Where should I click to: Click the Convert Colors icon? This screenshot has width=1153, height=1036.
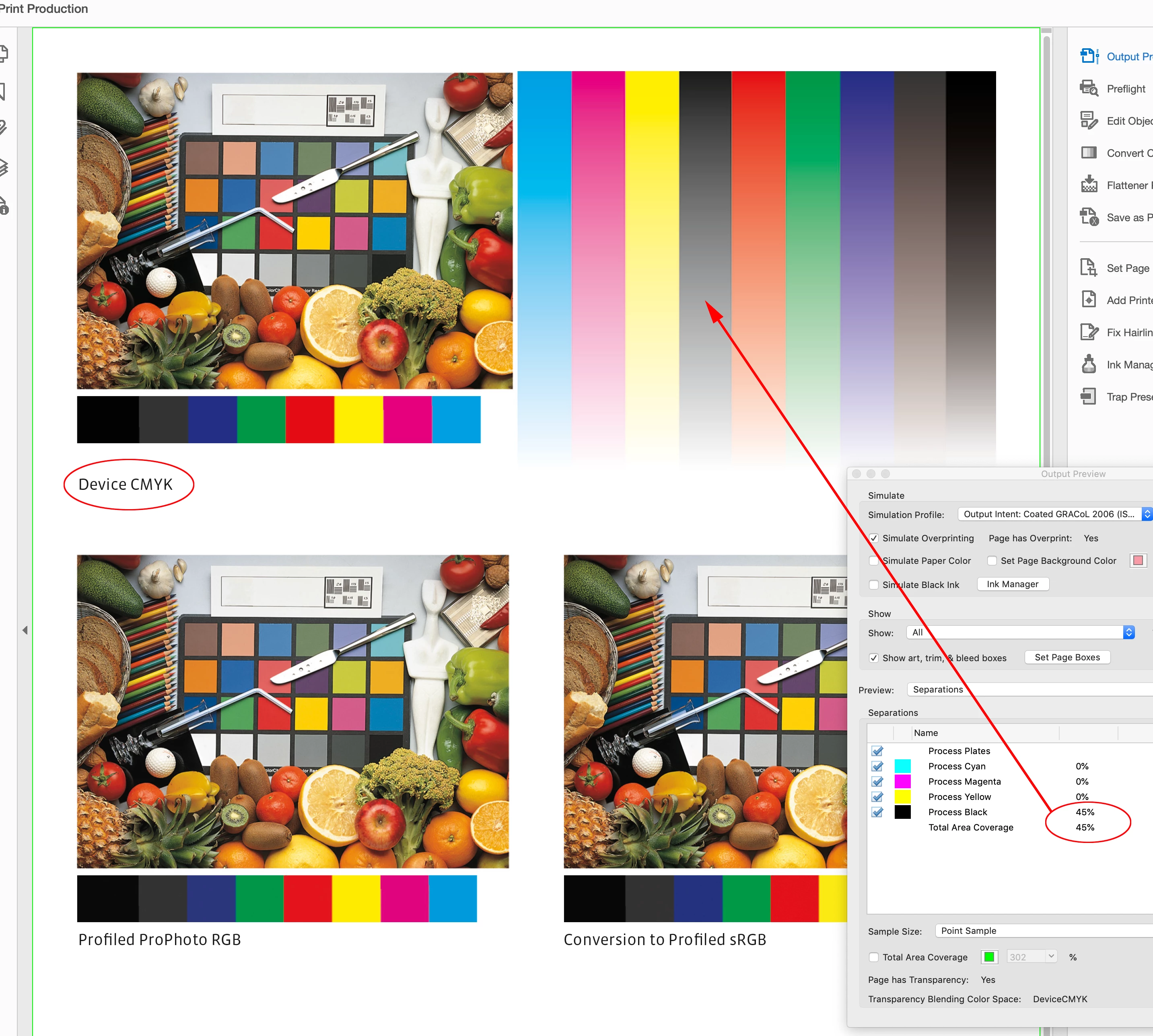1089,153
